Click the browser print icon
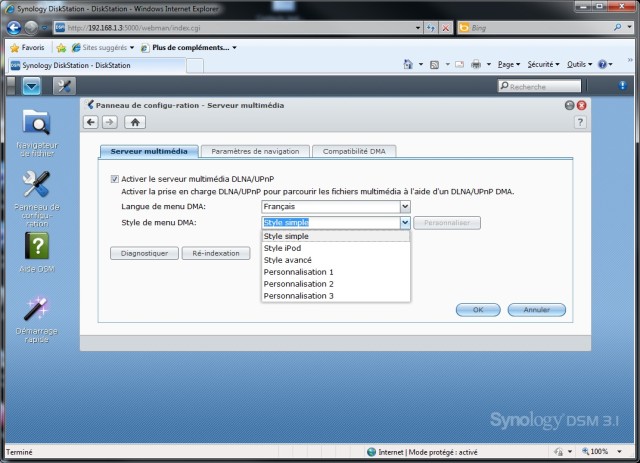Viewport: 640px width, 463px height. (x=476, y=64)
